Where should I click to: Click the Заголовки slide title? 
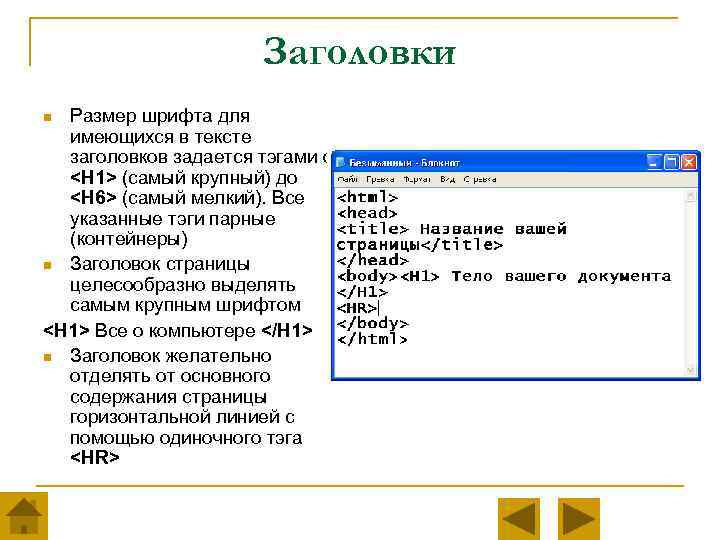(360, 52)
